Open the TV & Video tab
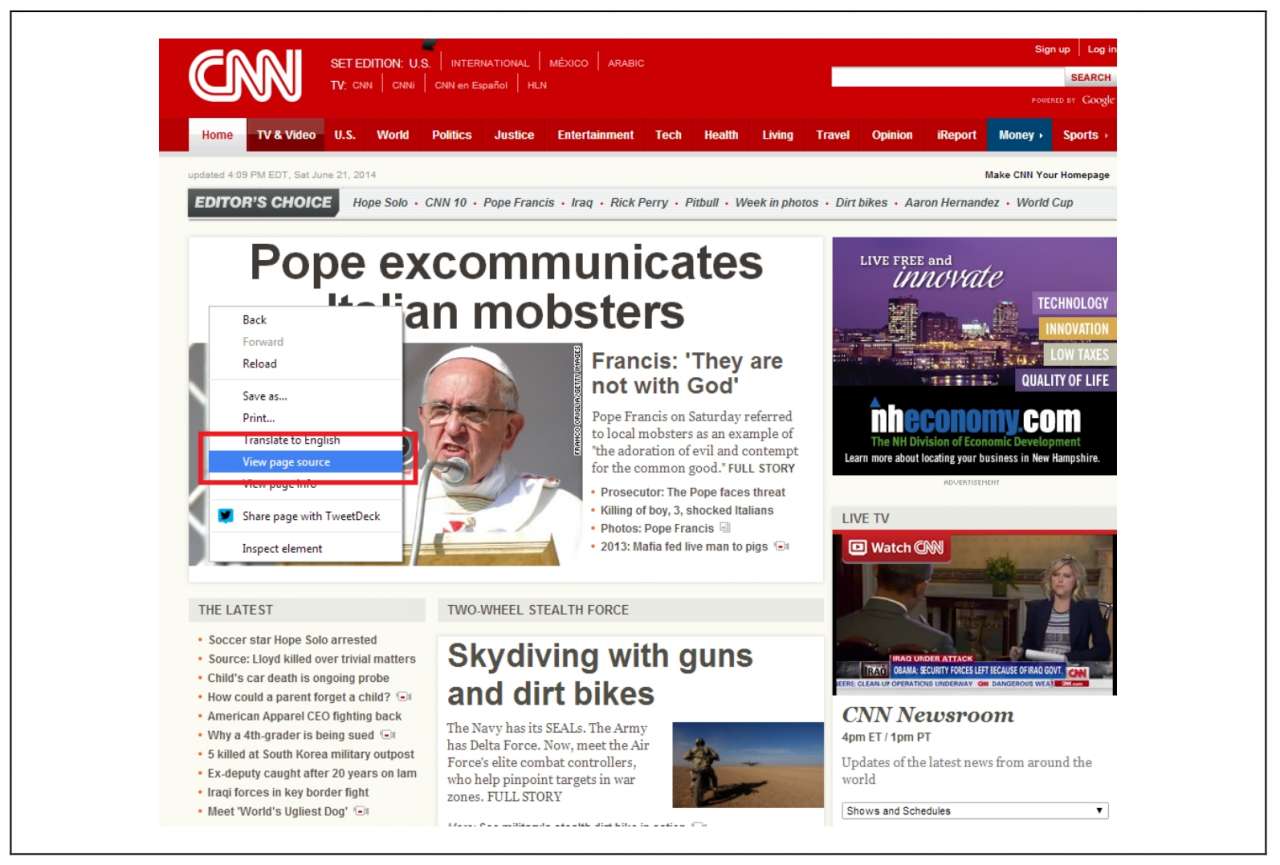The height and width of the screenshot is (865, 1280). pyautogui.click(x=286, y=135)
